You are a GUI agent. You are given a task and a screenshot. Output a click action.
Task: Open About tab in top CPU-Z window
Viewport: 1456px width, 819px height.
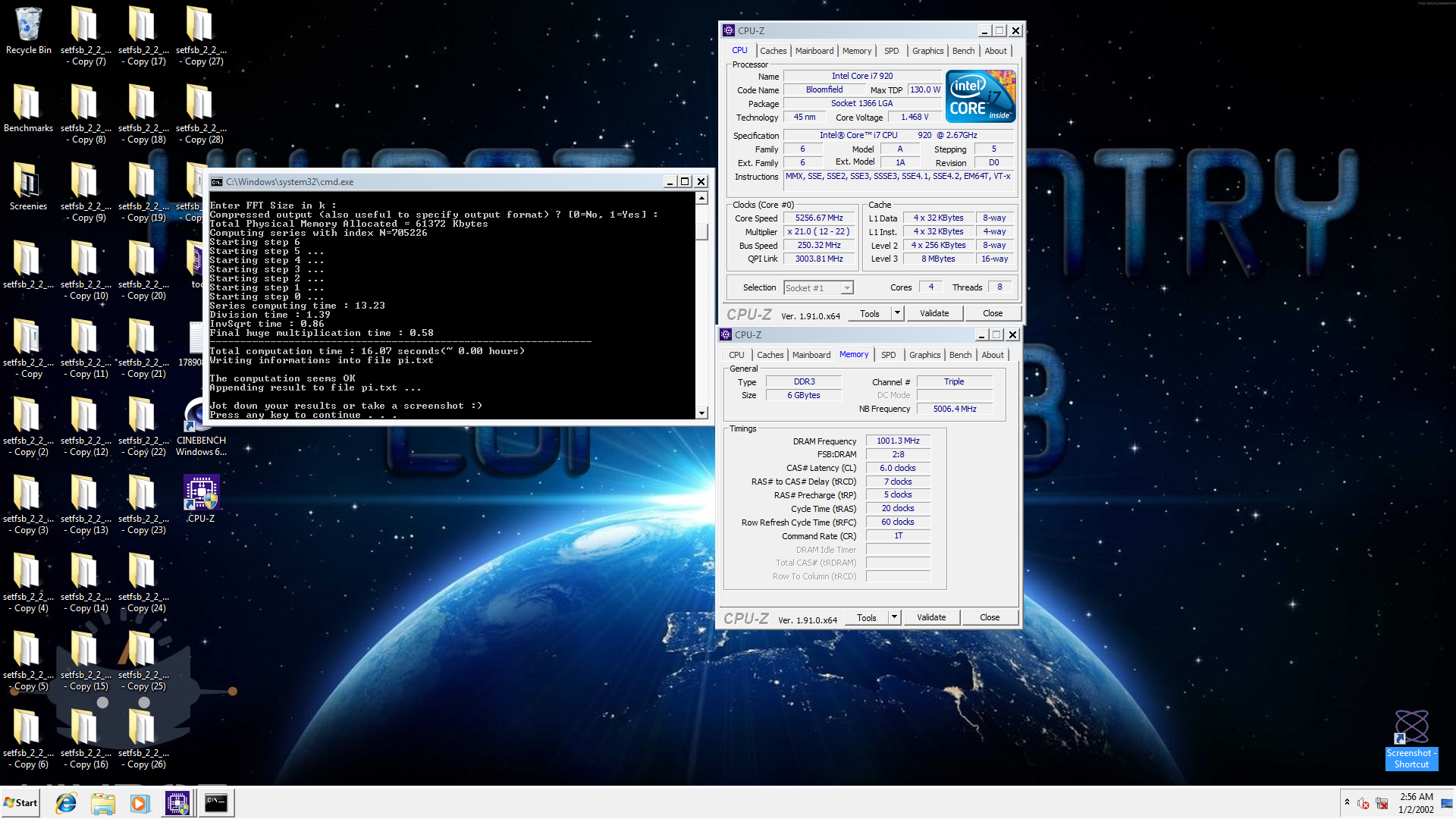[x=996, y=51]
